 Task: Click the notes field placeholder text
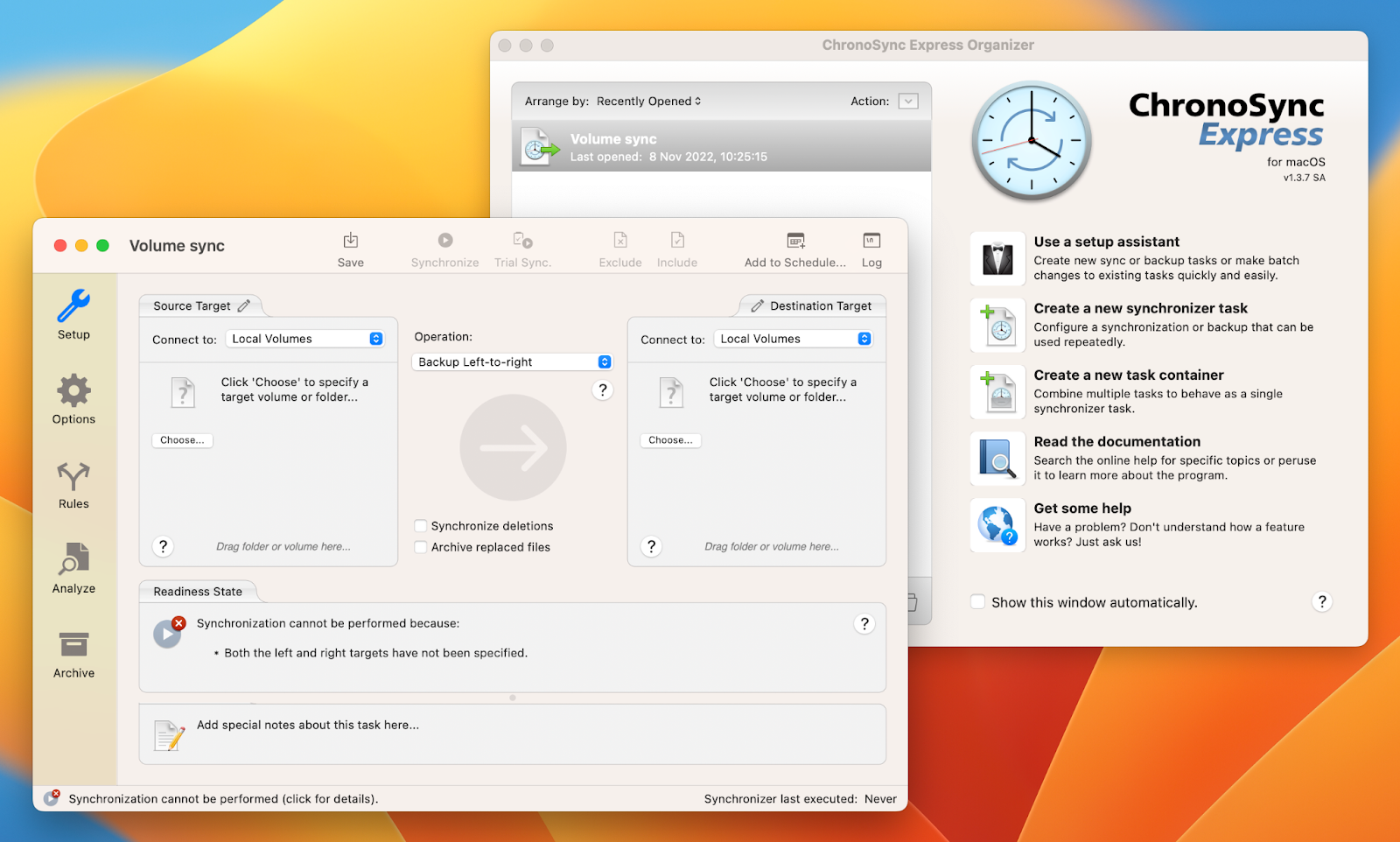tap(308, 725)
